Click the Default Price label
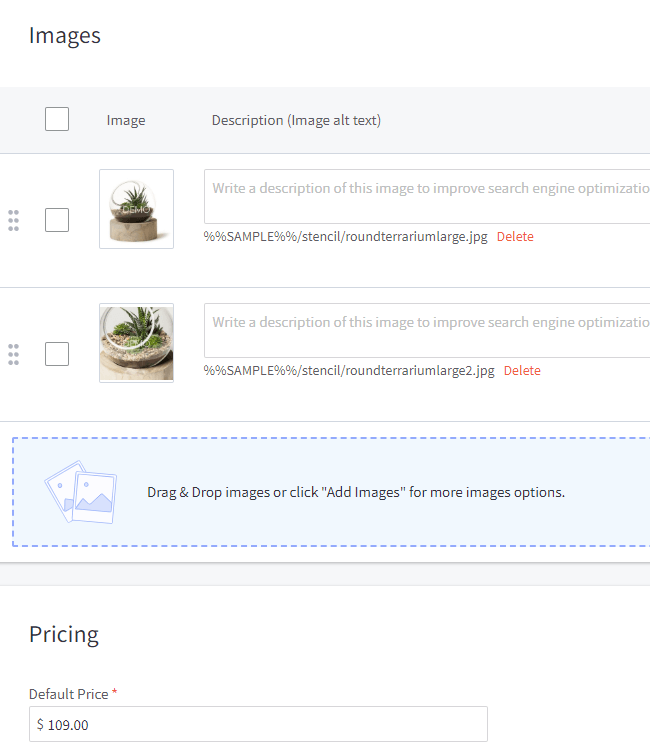Viewport: 650px width, 754px height. (68, 694)
